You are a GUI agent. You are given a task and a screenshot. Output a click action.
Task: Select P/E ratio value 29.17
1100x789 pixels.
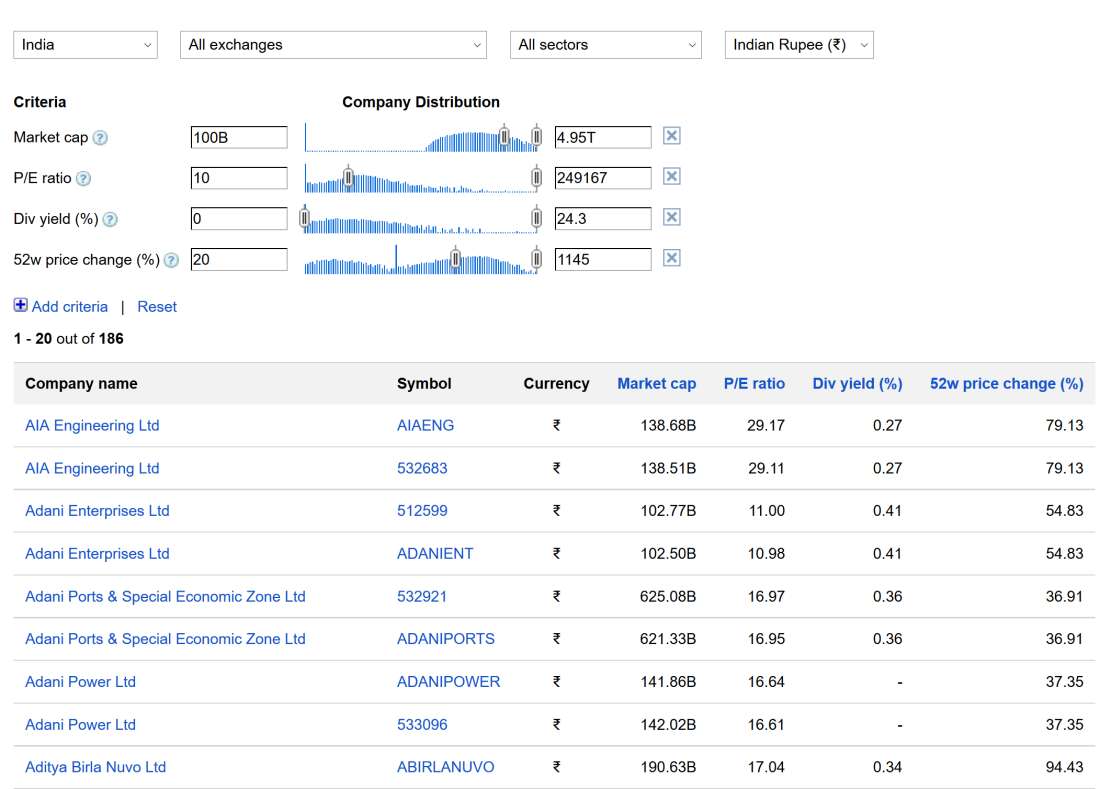pos(766,426)
